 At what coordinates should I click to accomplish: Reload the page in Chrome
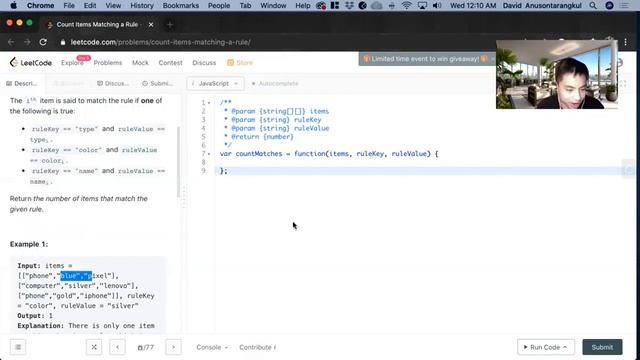(43, 42)
